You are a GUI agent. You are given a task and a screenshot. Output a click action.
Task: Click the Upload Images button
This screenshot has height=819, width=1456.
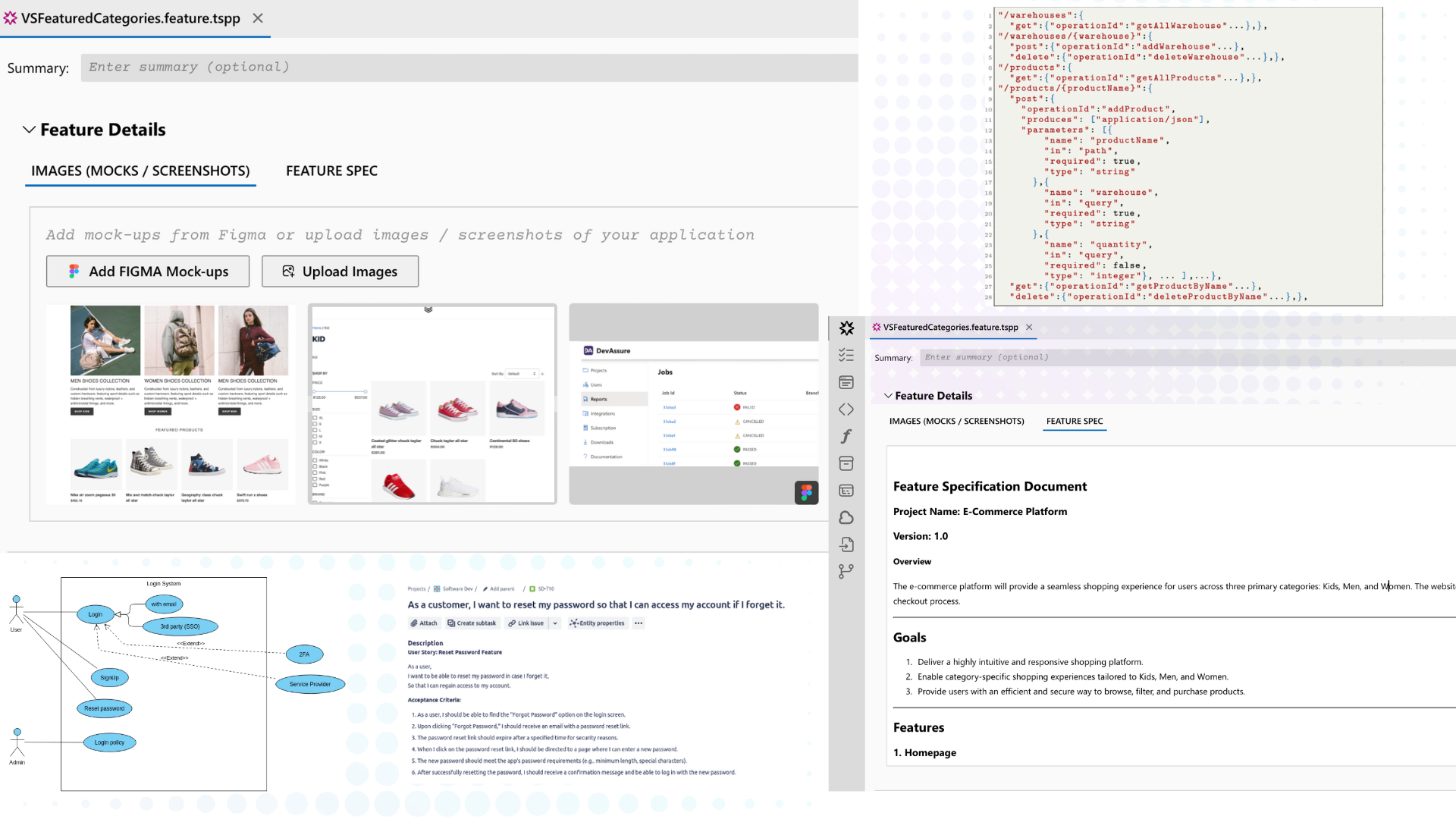340,271
